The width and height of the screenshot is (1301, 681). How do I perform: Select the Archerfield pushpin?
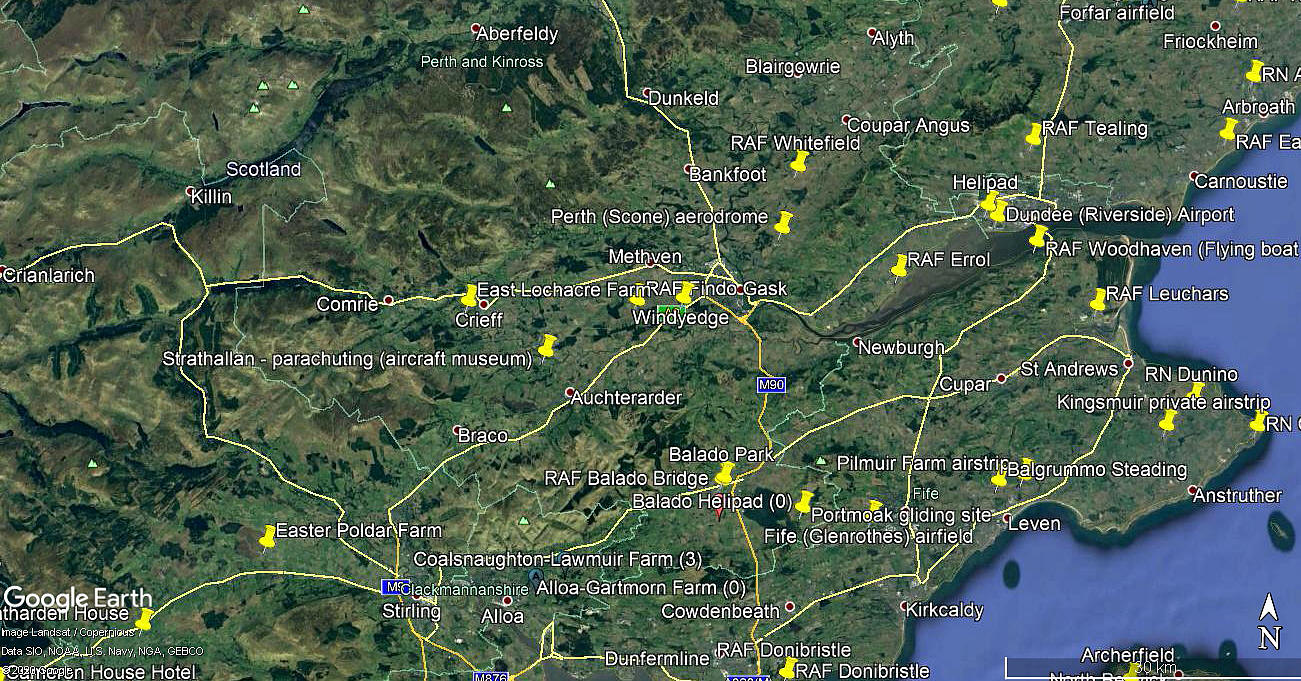(1133, 672)
